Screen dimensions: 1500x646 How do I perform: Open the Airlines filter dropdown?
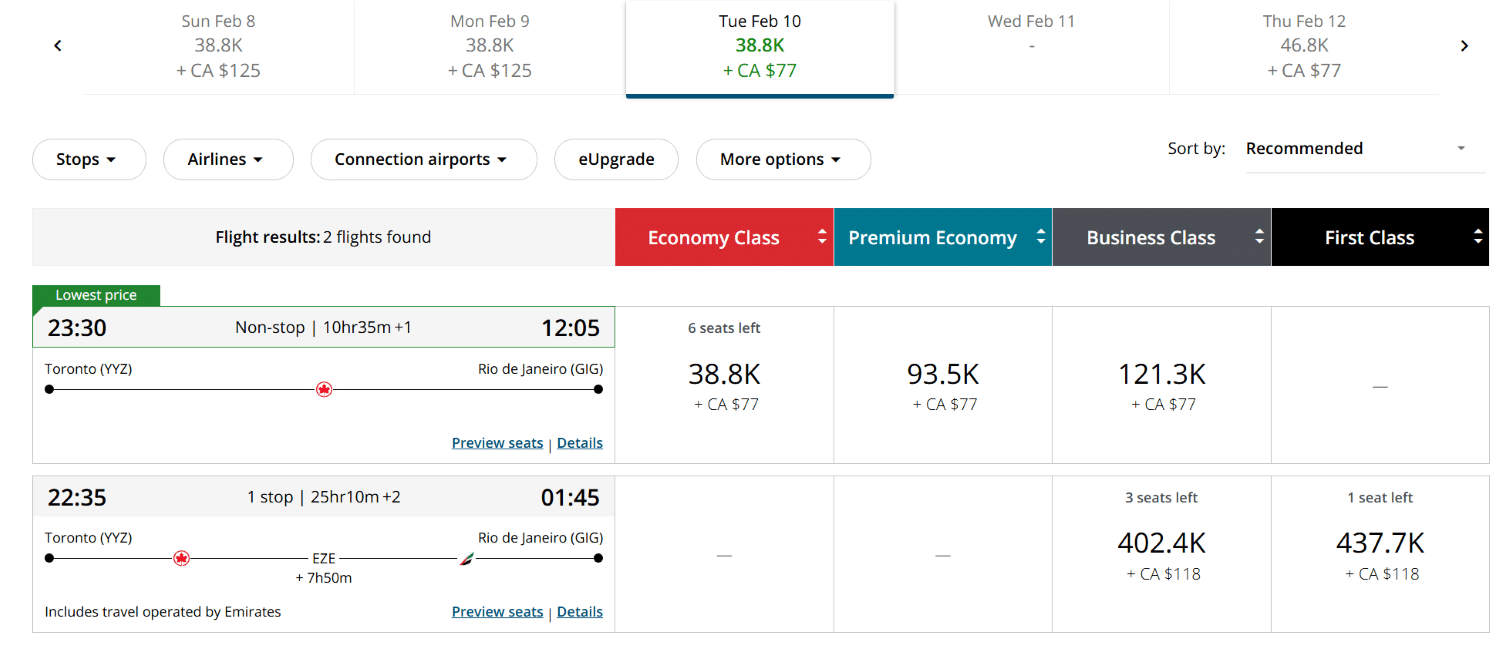click(228, 159)
